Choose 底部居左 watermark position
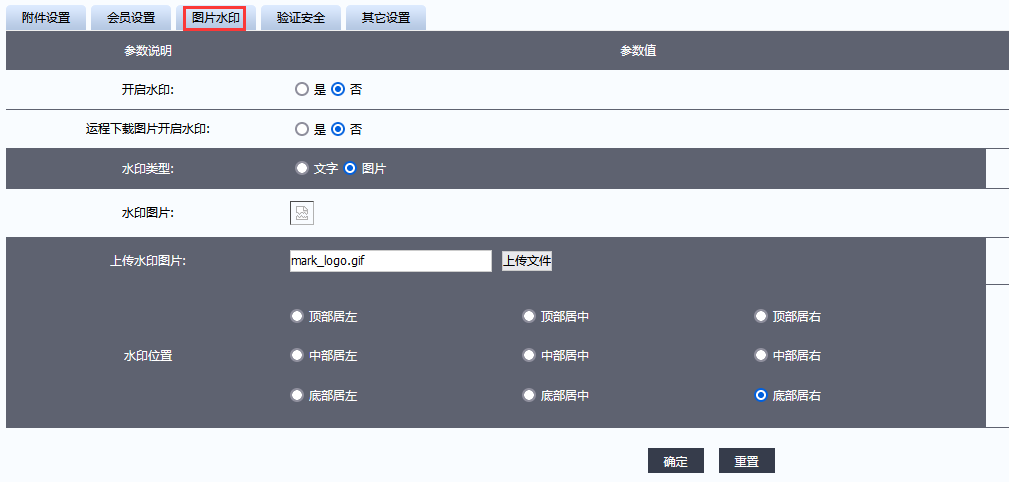The width and height of the screenshot is (1009, 482). 297,395
